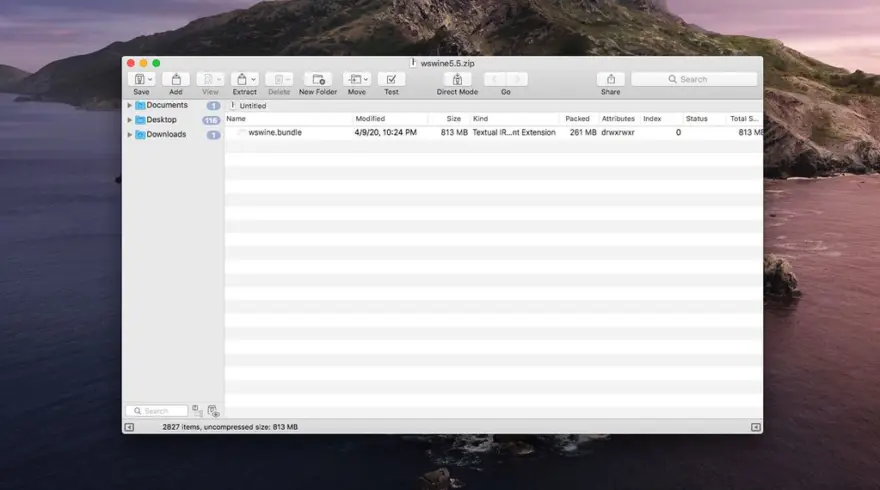This screenshot has width=880, height=490.
Task: Click the New Folder toolbar icon
Action: pyautogui.click(x=318, y=79)
